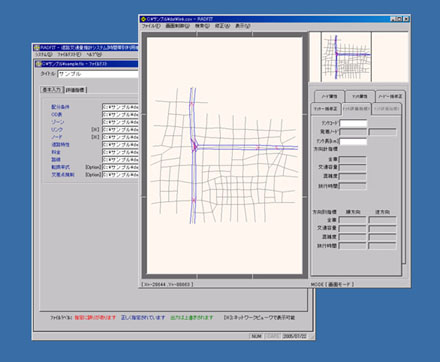Open the 画面制御 menu
This screenshot has width=440, height=362.
pos(177,26)
